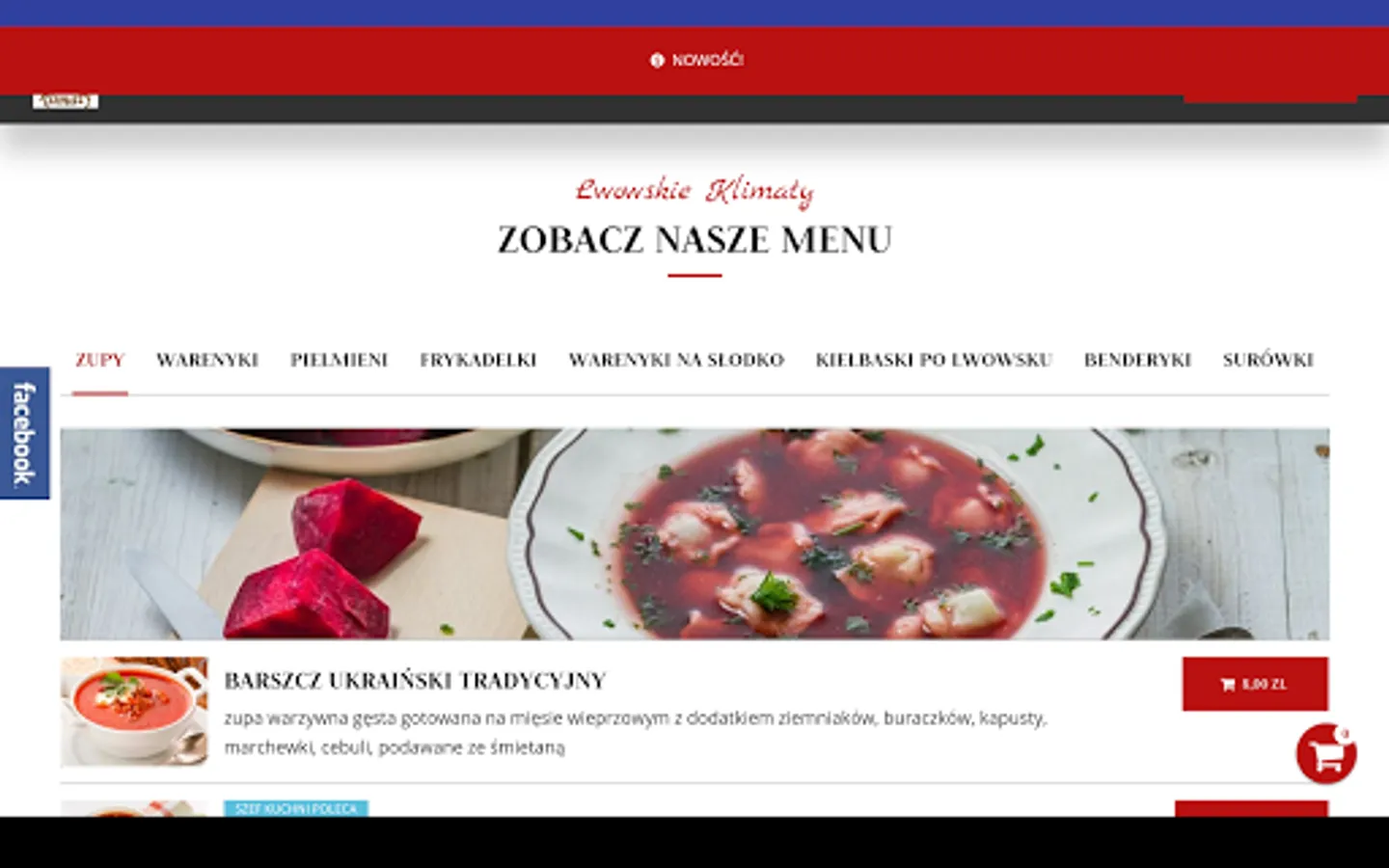The image size is (1389, 868).
Task: Click the NOWOŚĆ! red announcement banner
Action: coord(694,60)
